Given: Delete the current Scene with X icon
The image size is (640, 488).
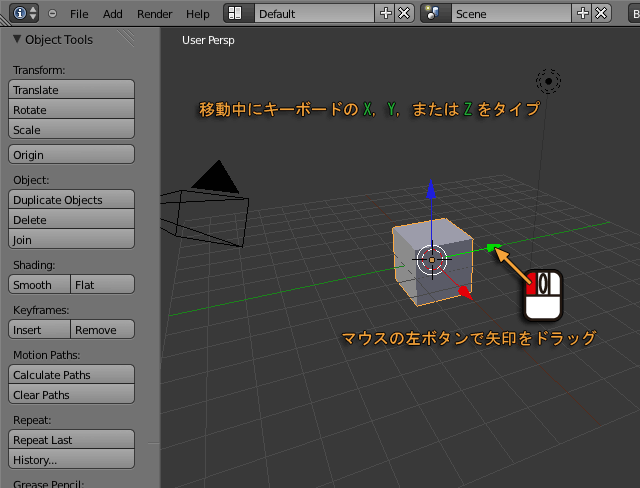Looking at the screenshot, I should click(x=601, y=14).
